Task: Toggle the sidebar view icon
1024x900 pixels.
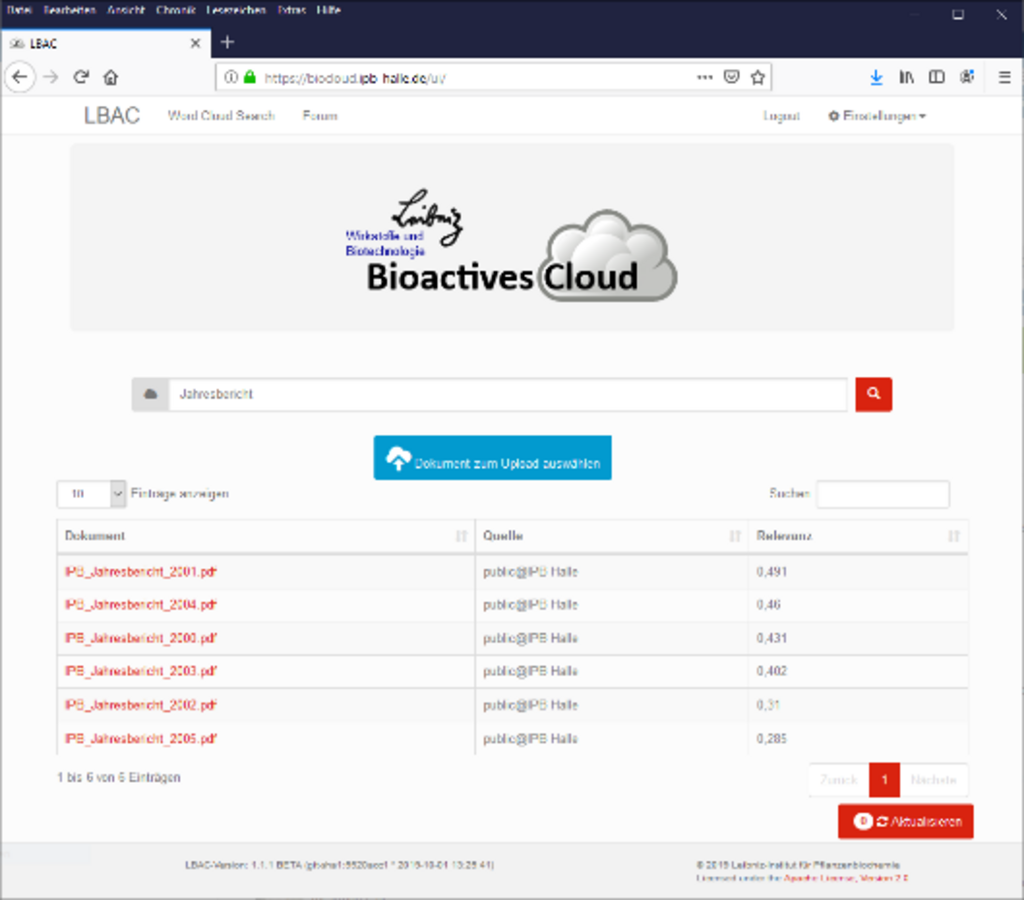Action: pos(936,77)
